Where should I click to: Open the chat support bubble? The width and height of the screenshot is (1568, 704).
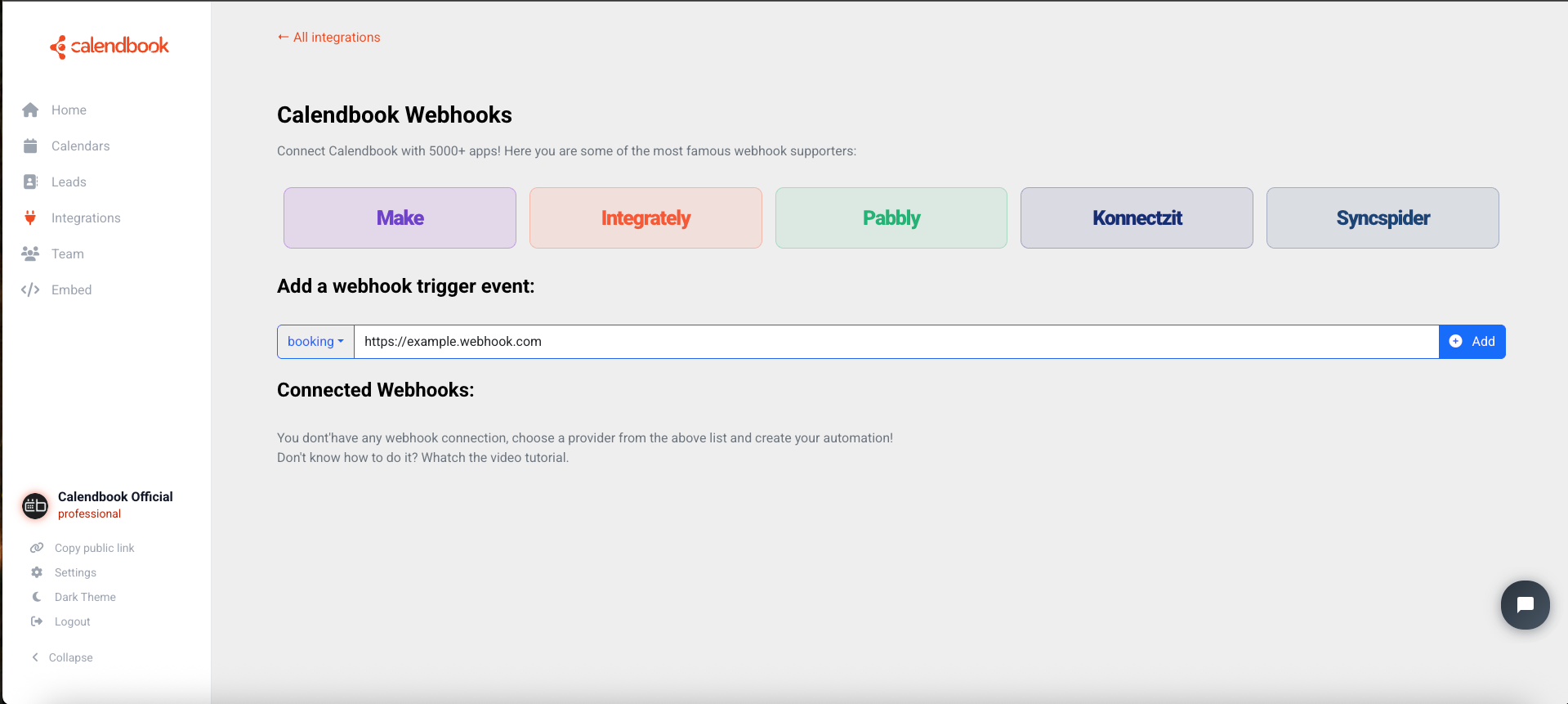(x=1525, y=605)
